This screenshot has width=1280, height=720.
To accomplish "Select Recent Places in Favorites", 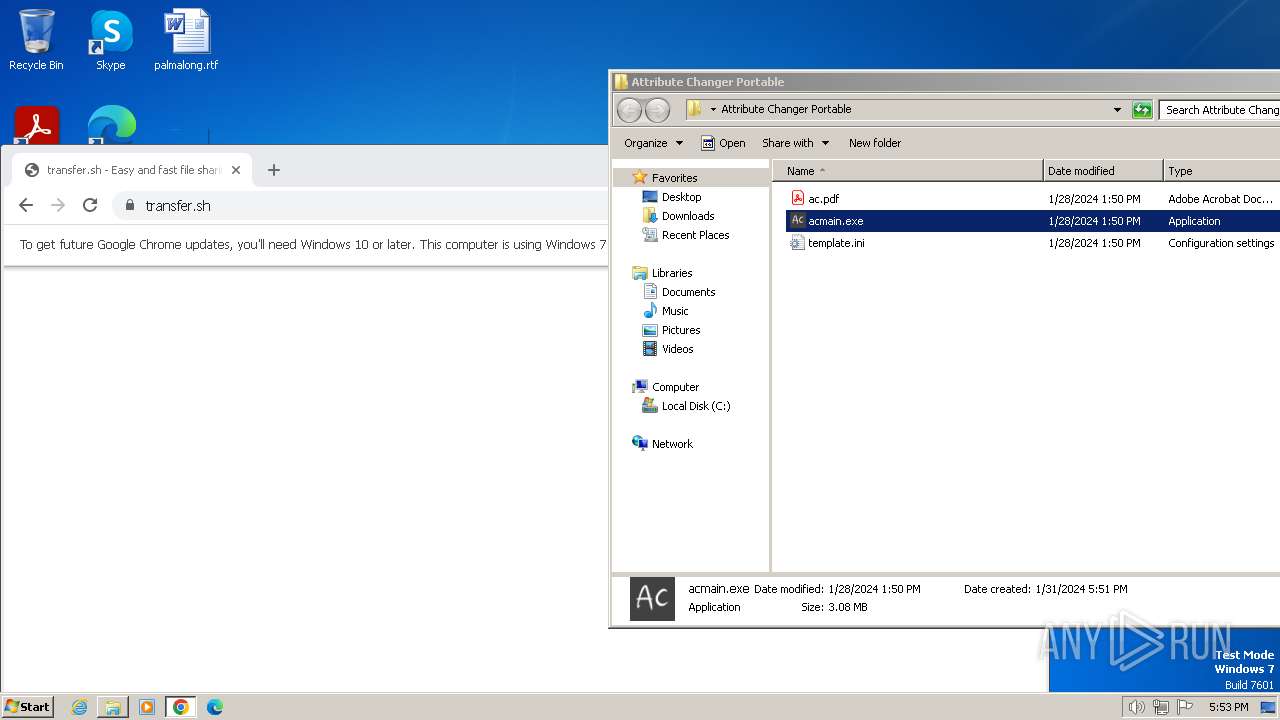I will pyautogui.click(x=695, y=235).
